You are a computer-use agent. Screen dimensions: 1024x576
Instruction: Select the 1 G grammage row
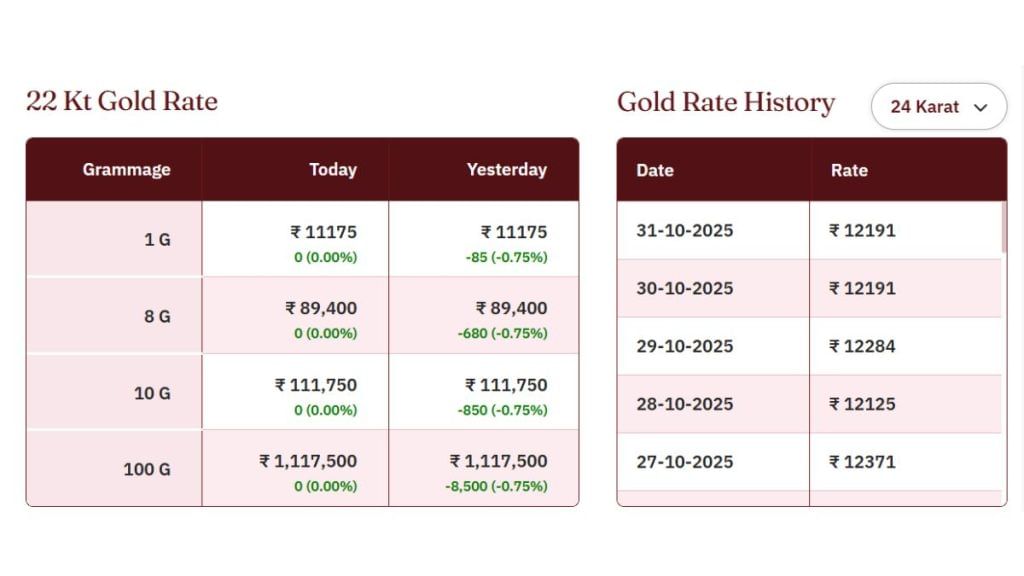point(157,240)
